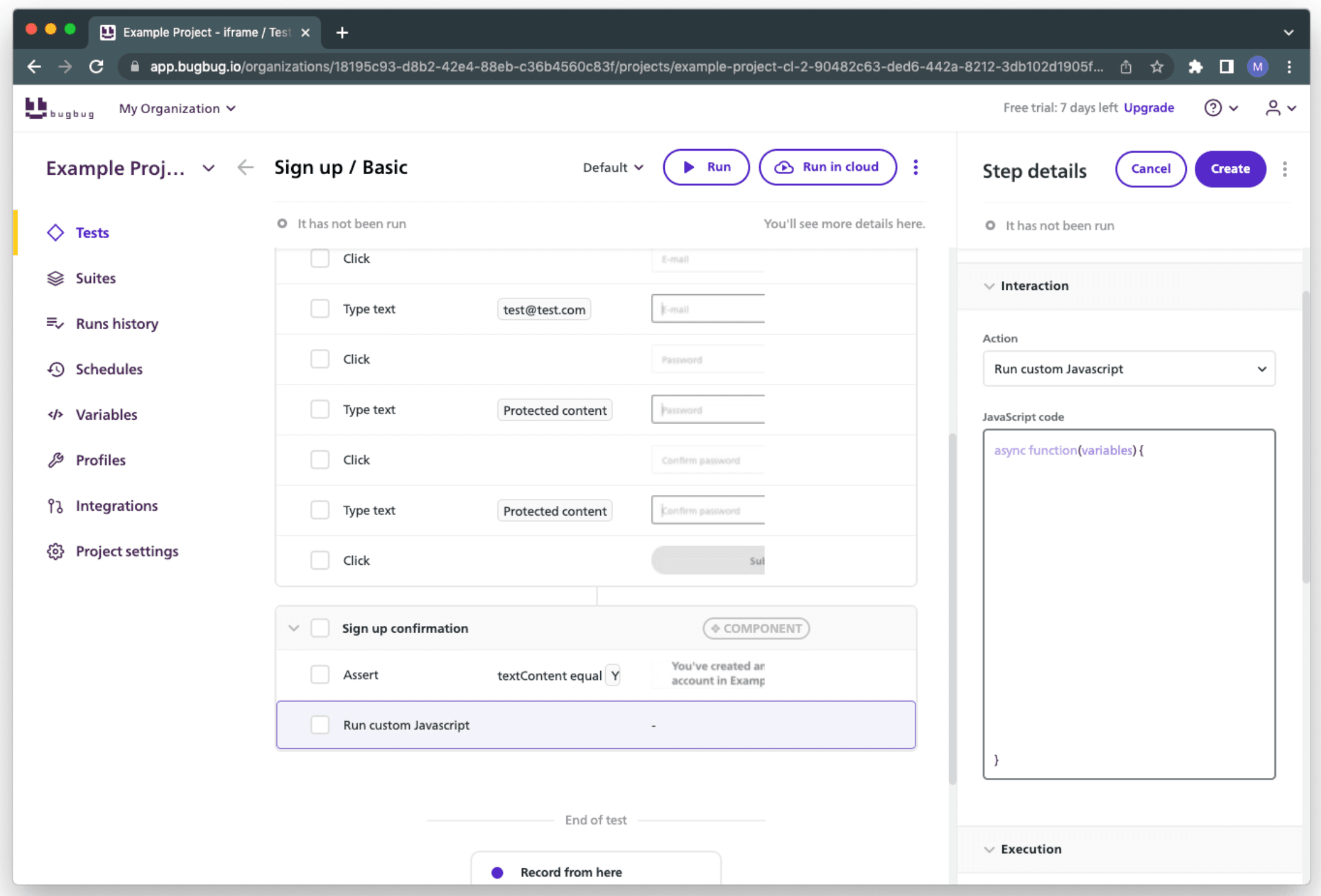1321x896 pixels.
Task: Click the Profiles wrench icon
Action: (x=55, y=460)
